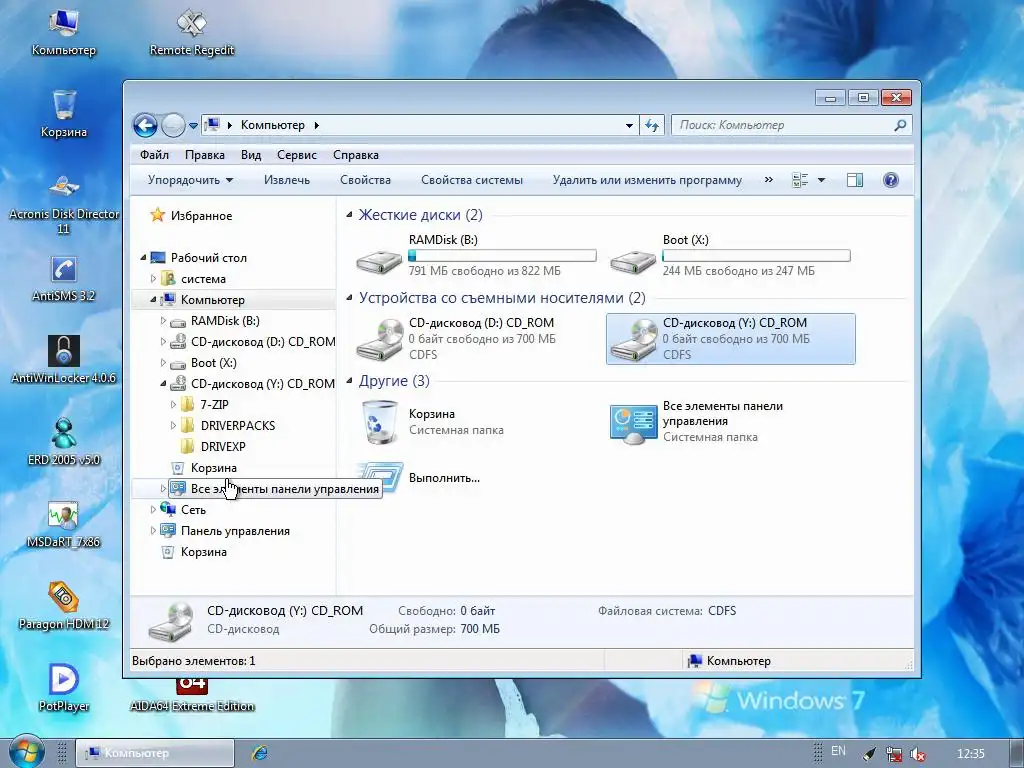
Task: Select the Корзина desktop icon
Action: [x=63, y=114]
